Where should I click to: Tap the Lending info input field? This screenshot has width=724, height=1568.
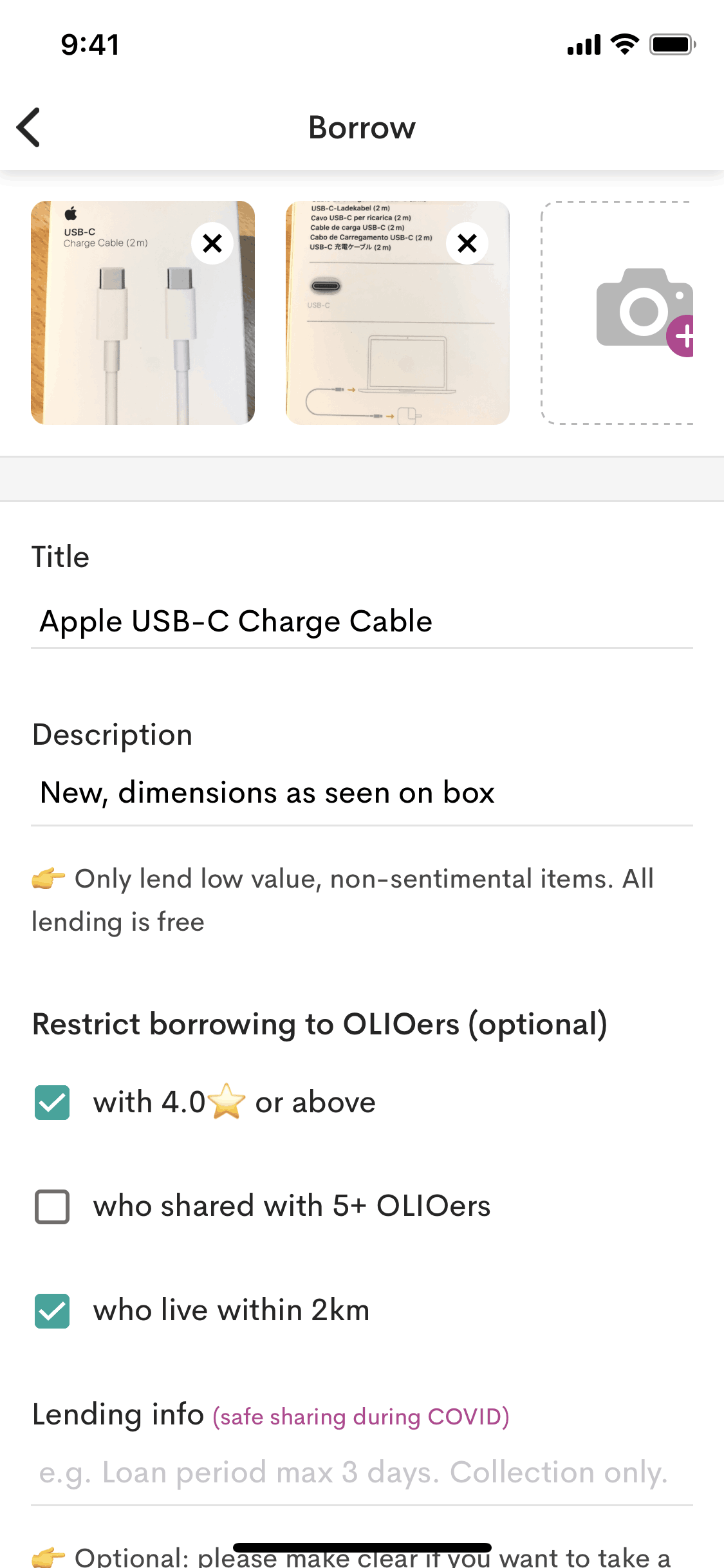coord(362,1473)
